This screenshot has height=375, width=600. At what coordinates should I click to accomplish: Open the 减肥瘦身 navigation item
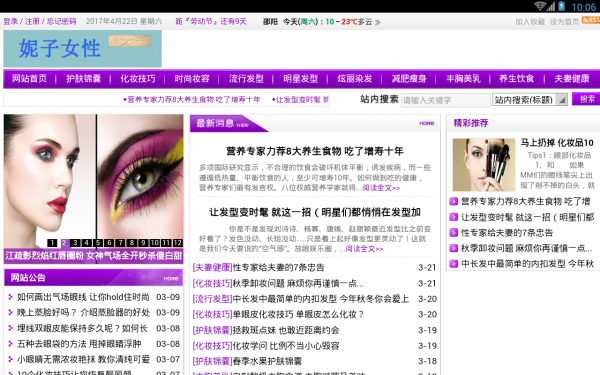click(x=409, y=79)
